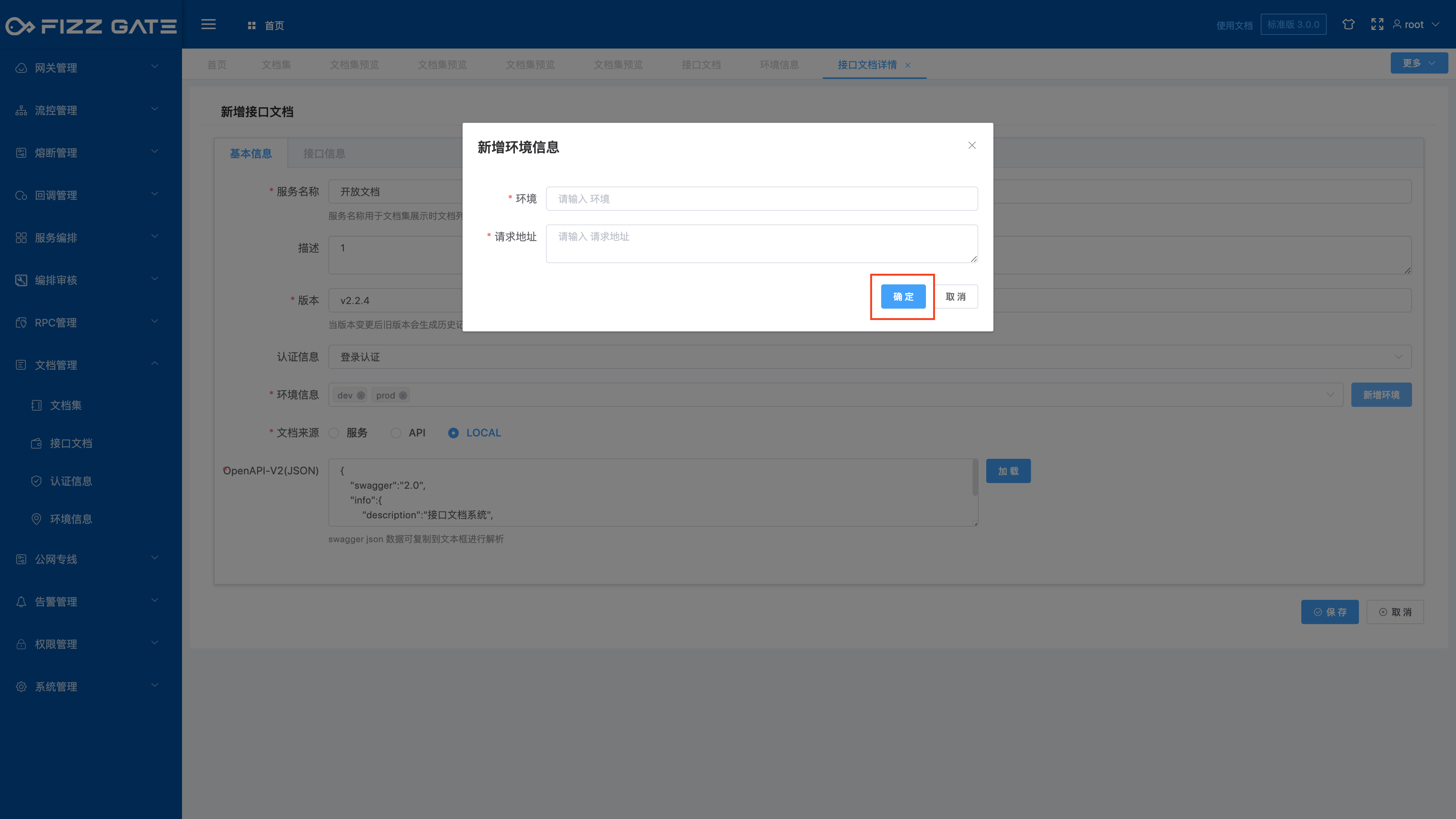
Task: Open the 使用文档 link
Action: pyautogui.click(x=1235, y=25)
